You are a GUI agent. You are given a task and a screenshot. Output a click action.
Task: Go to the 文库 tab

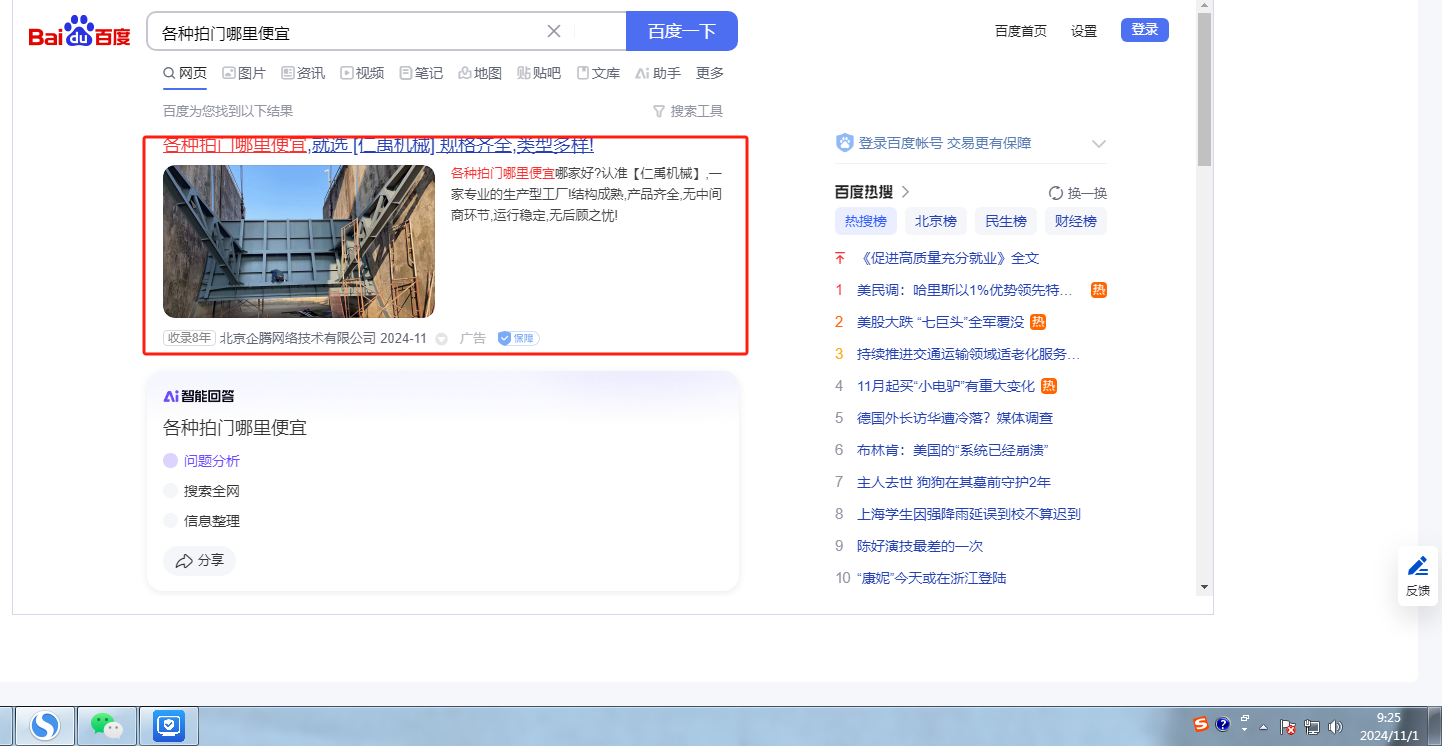coord(598,73)
